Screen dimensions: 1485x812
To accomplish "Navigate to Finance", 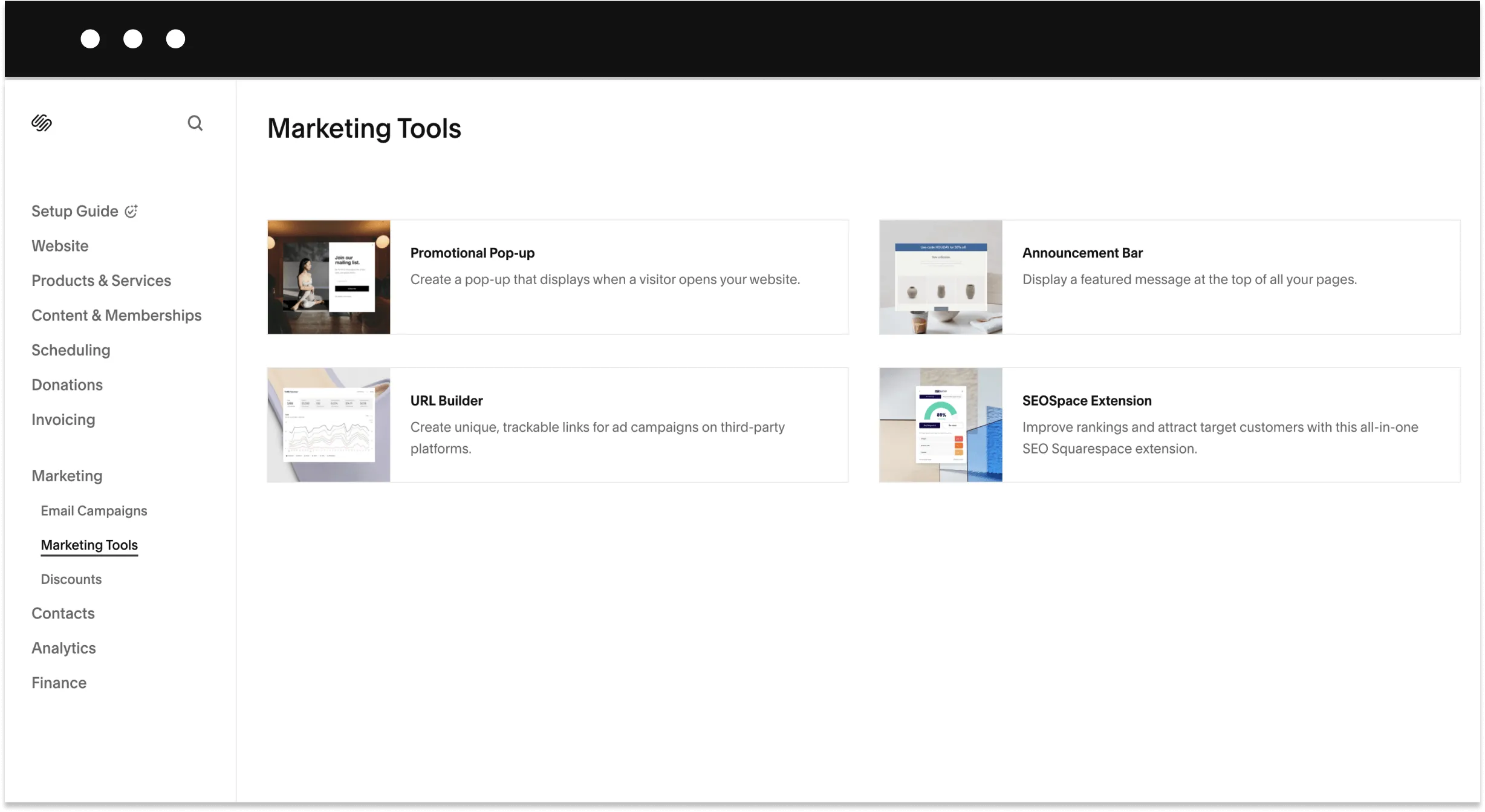I will [59, 683].
